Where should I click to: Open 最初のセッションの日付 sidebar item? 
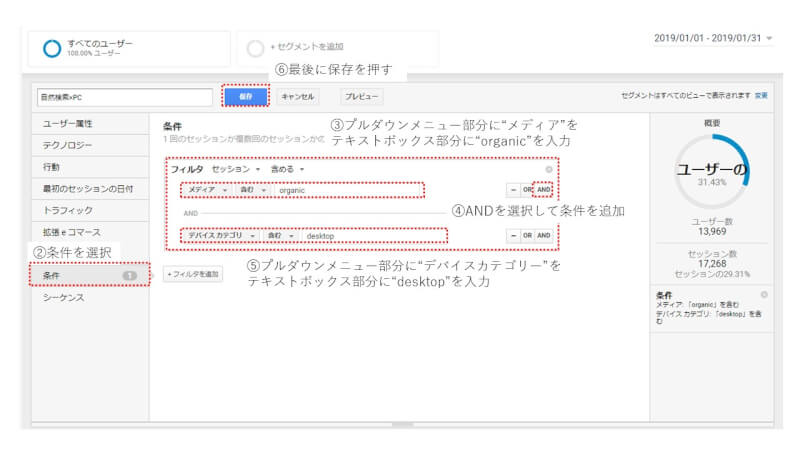(x=90, y=189)
